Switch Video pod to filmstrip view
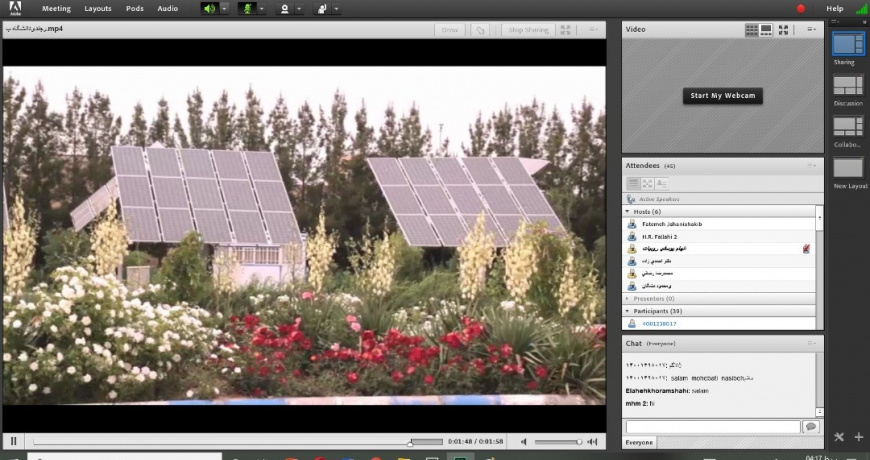Viewport: 870px width, 460px height. 766,30
